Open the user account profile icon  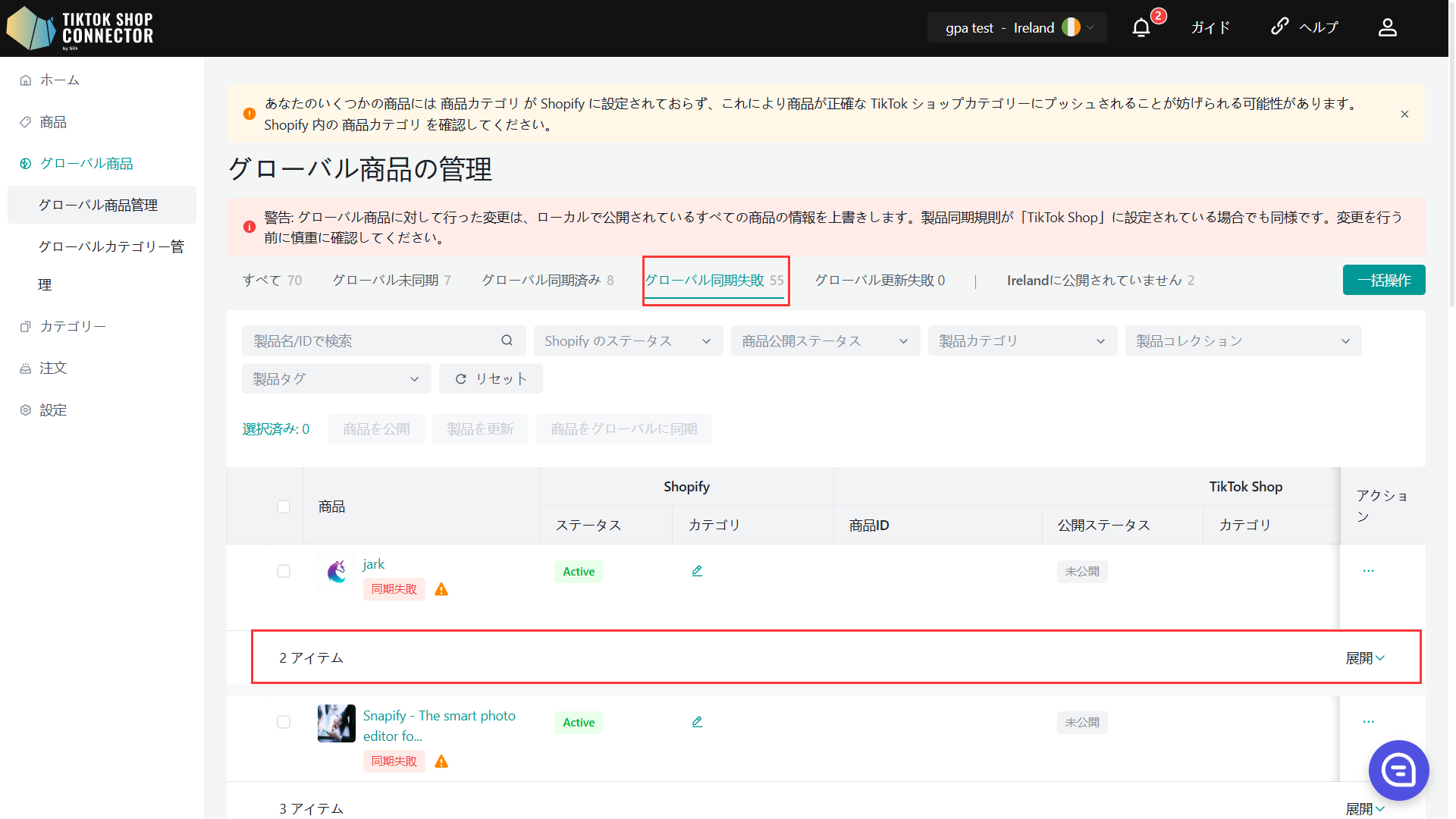click(1387, 28)
